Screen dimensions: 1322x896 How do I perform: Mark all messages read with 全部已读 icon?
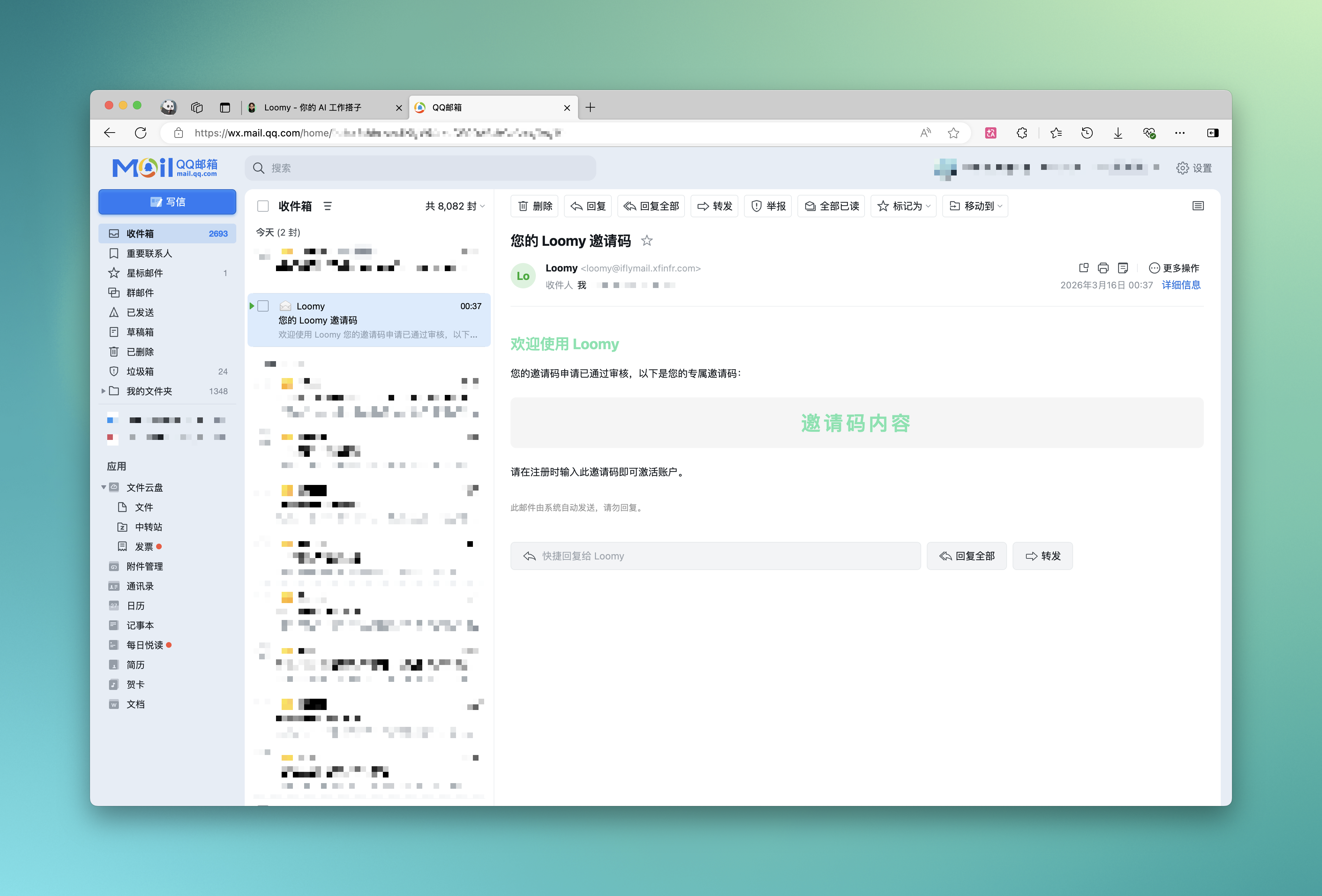tap(810, 206)
